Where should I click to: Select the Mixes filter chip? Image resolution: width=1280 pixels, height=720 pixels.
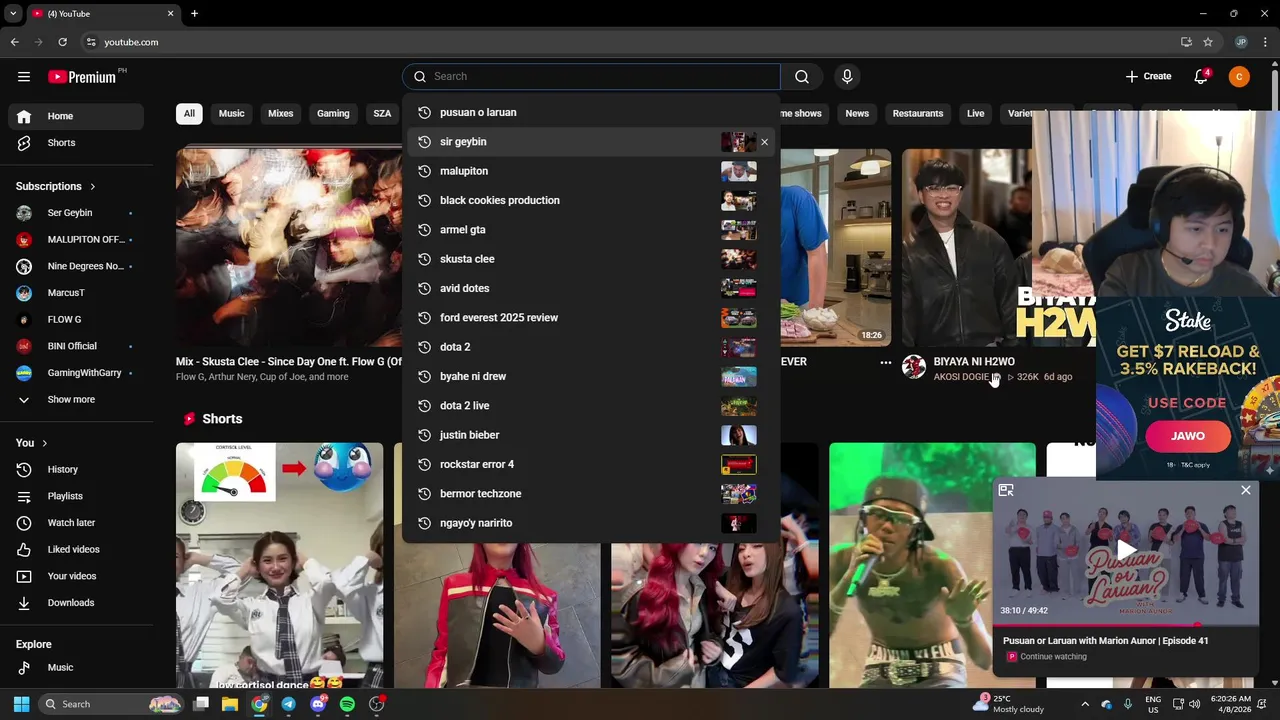point(281,114)
